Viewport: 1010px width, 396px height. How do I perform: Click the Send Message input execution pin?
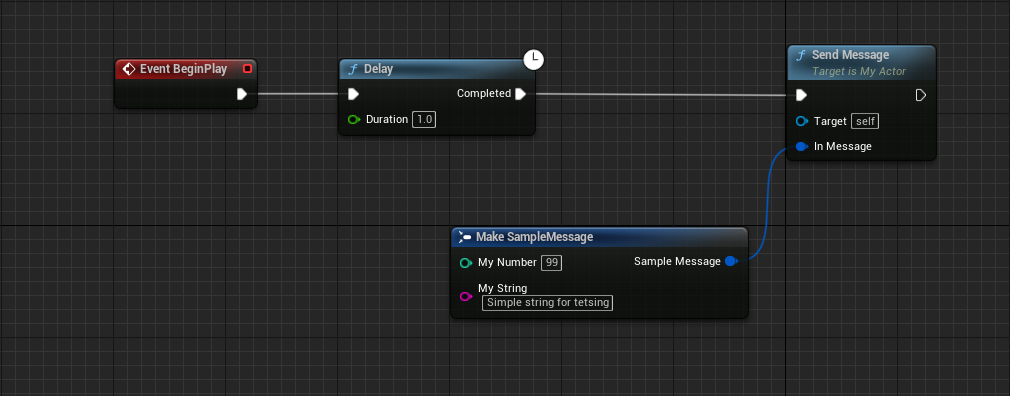[x=801, y=95]
